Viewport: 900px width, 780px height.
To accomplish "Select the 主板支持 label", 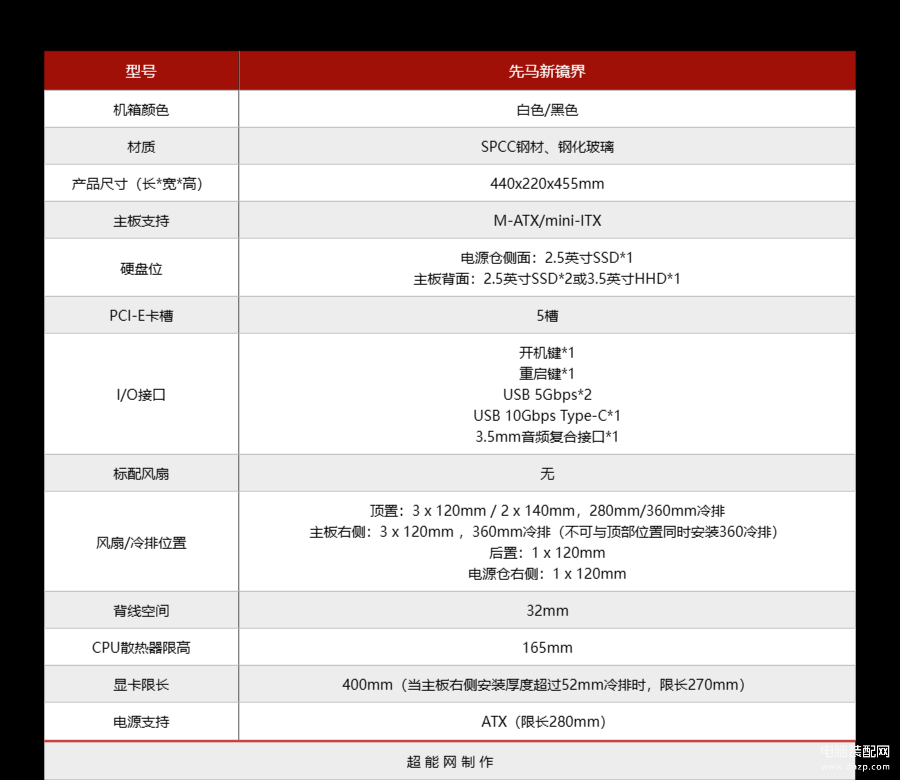I will click(x=141, y=221).
